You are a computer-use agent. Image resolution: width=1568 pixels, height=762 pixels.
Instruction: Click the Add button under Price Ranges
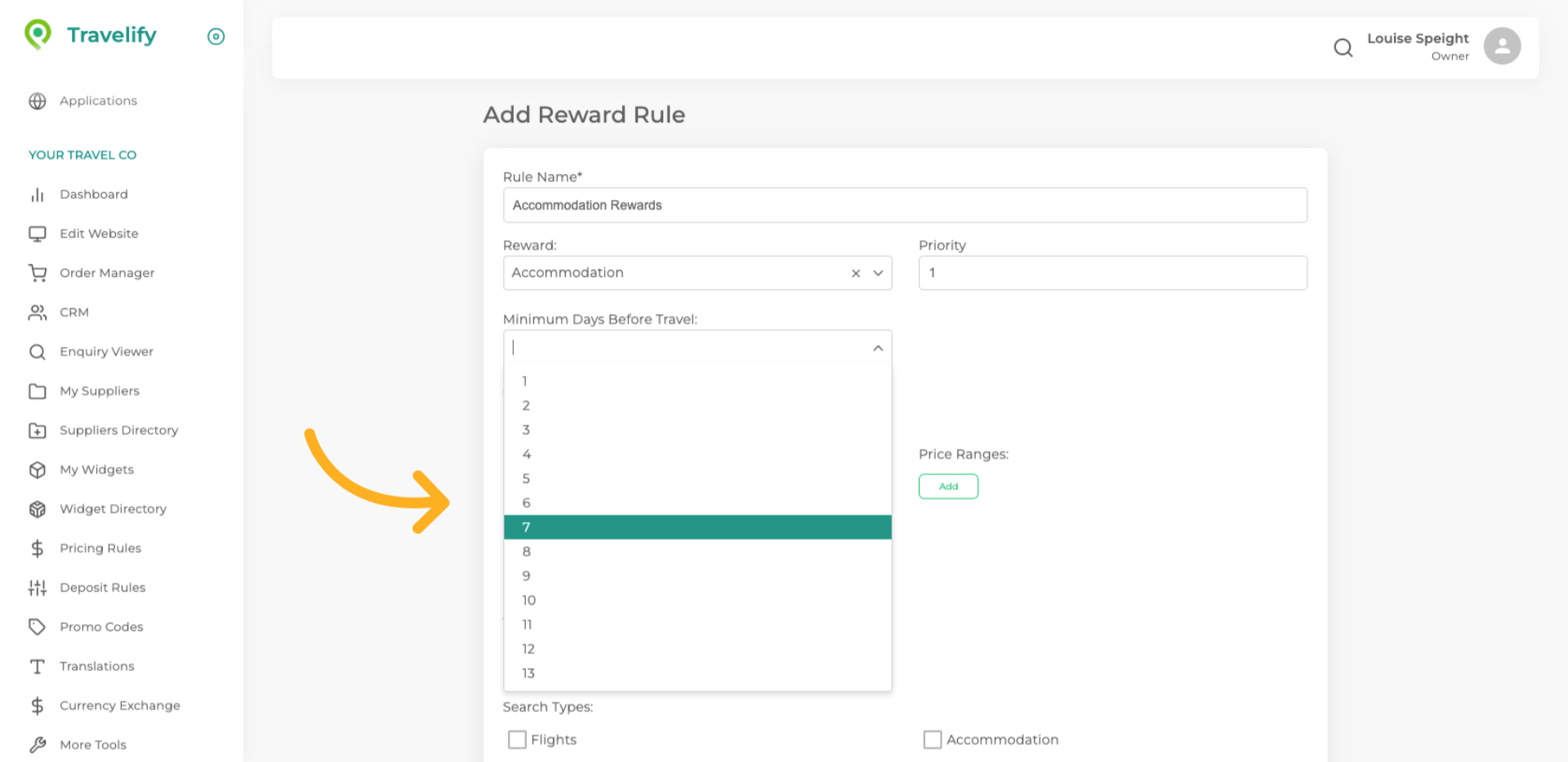947,486
